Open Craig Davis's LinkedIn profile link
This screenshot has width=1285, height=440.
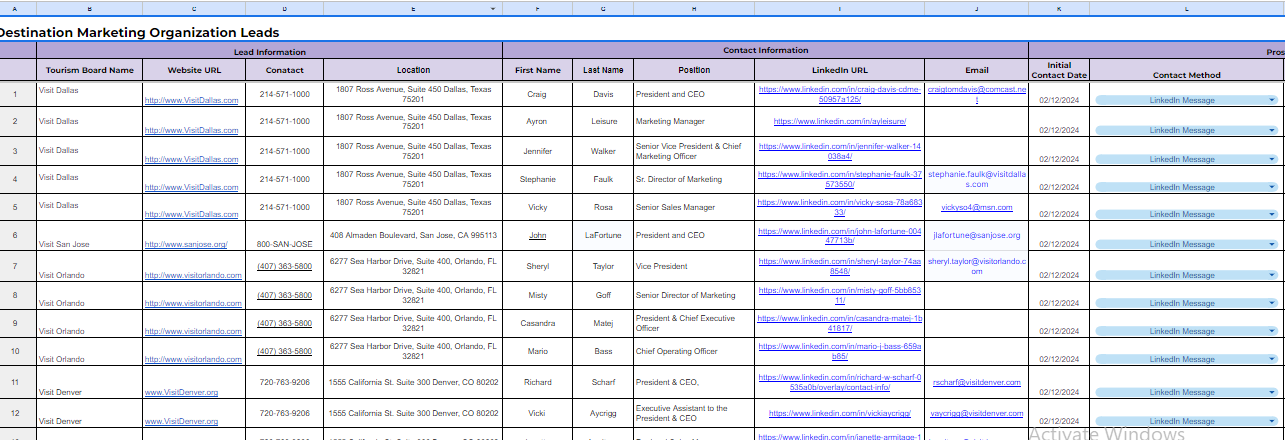coord(840,94)
